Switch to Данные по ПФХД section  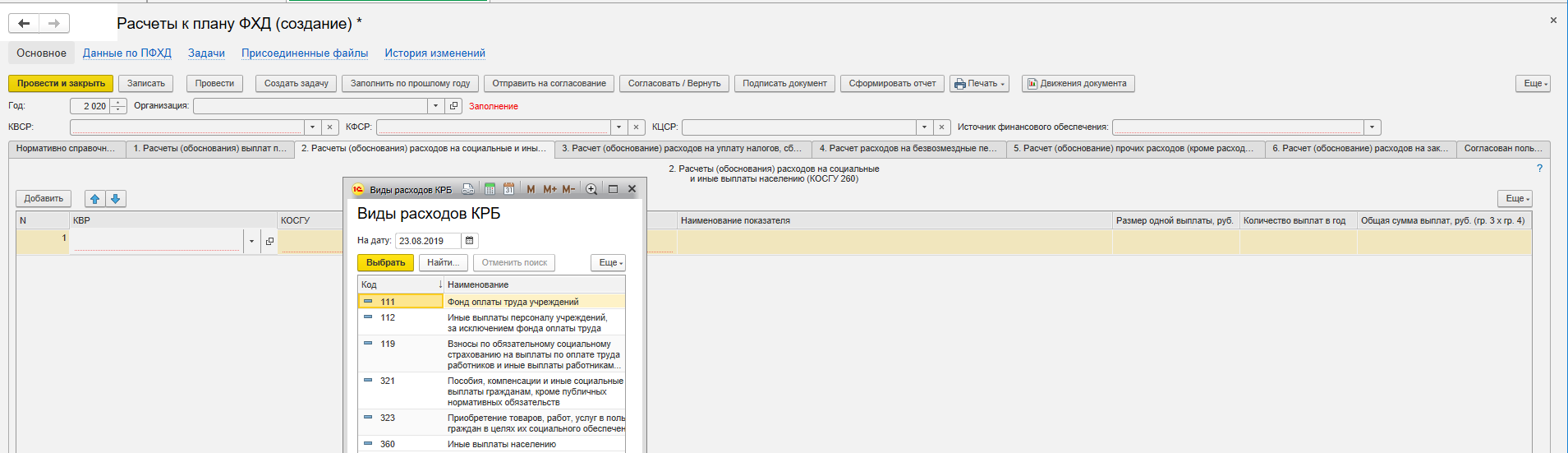[x=127, y=53]
